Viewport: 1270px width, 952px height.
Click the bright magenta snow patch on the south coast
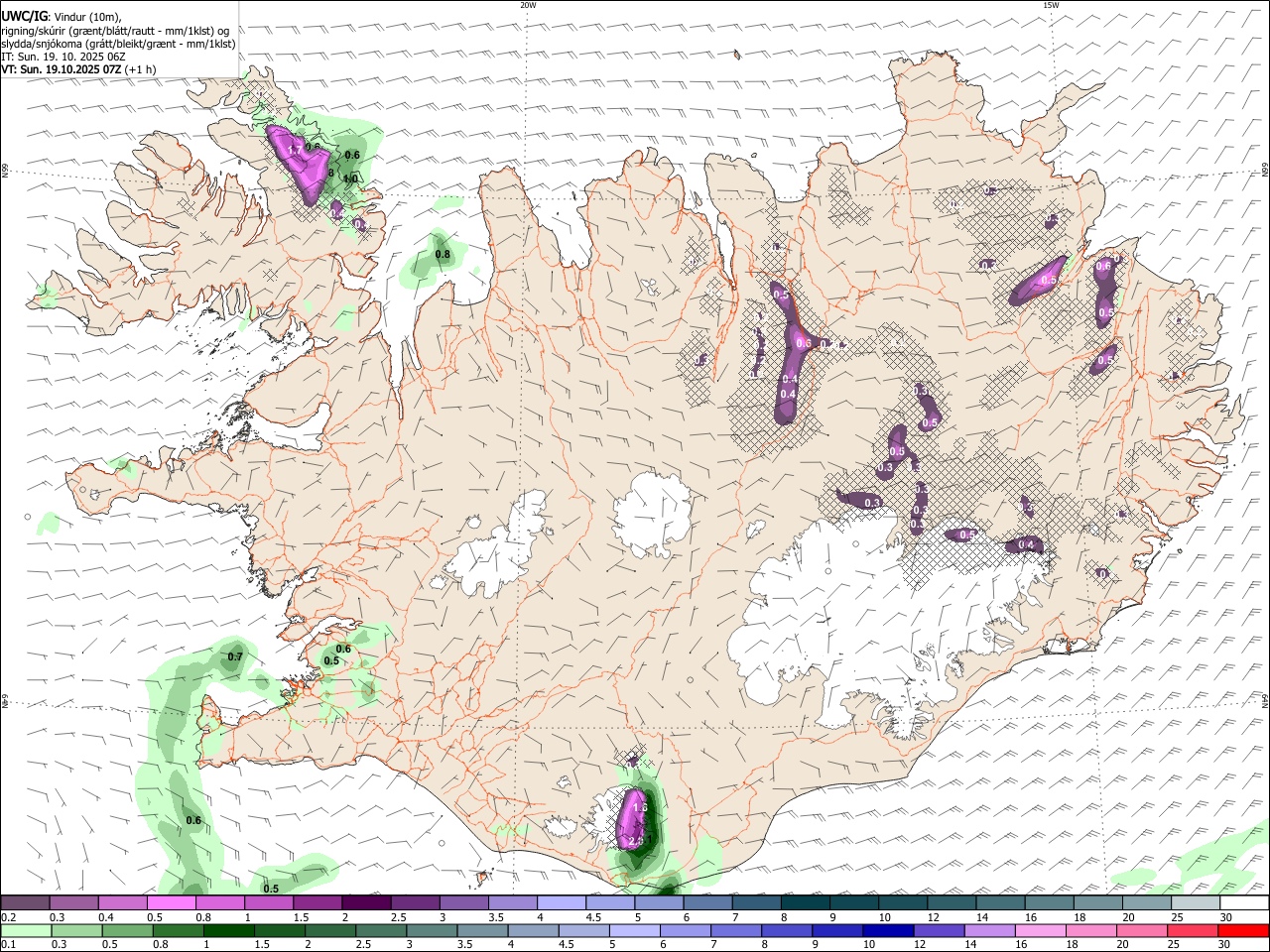(x=632, y=819)
